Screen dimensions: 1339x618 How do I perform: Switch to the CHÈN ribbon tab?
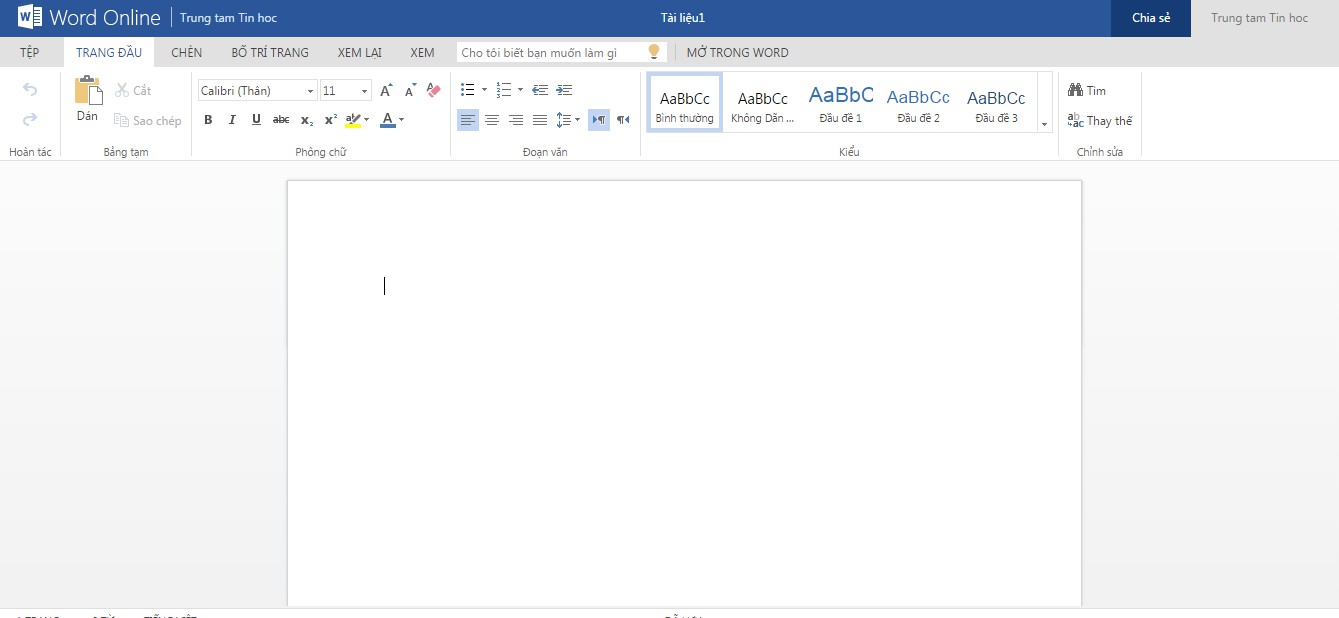[x=186, y=52]
